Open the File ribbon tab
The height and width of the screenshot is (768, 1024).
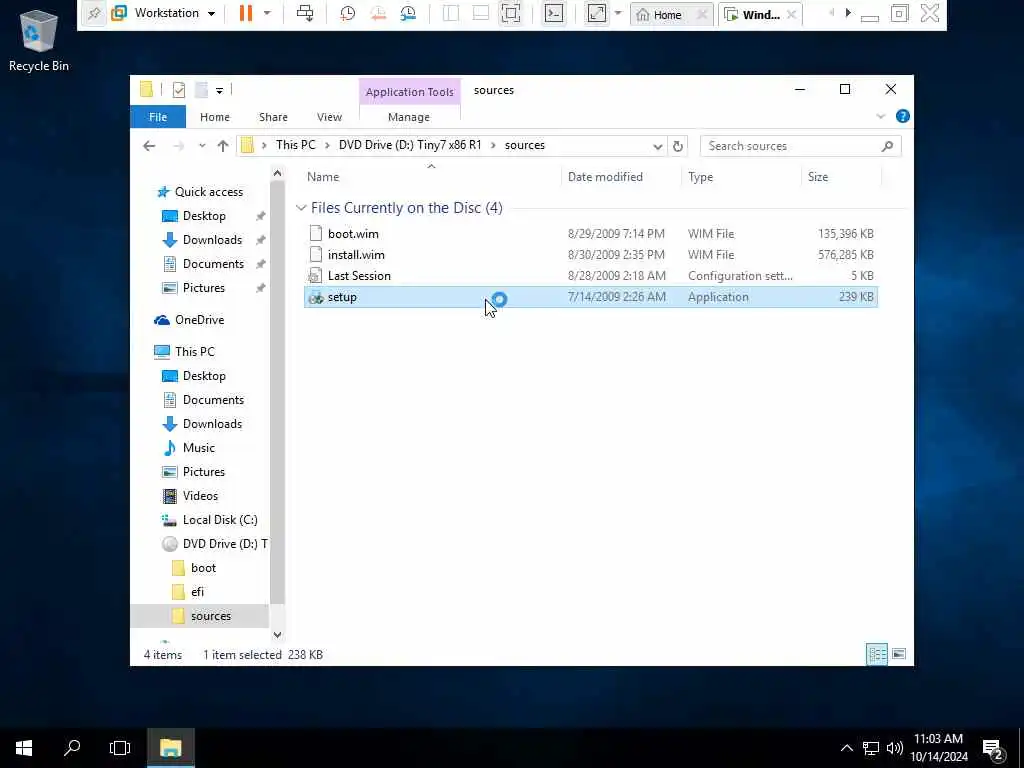pyautogui.click(x=158, y=117)
